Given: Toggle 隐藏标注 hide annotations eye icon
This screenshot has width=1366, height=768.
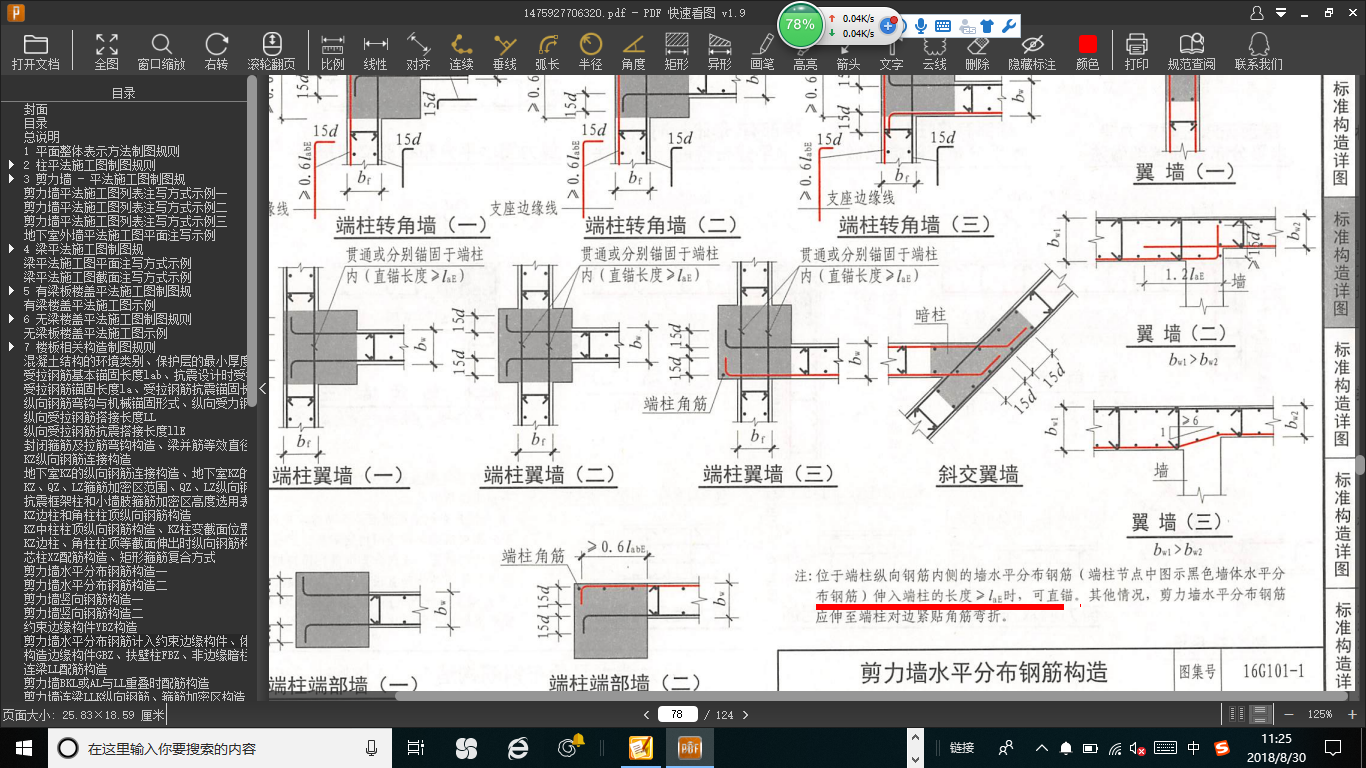Looking at the screenshot, I should tap(1032, 51).
